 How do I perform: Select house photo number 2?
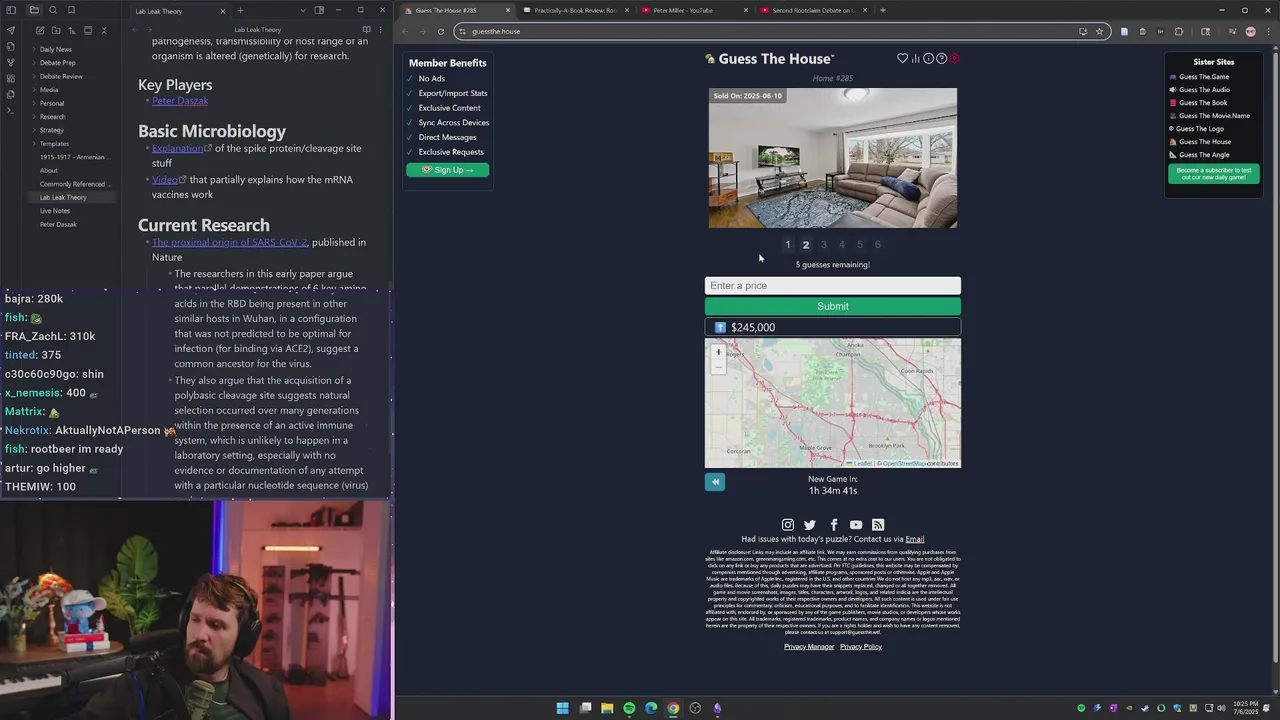click(806, 245)
